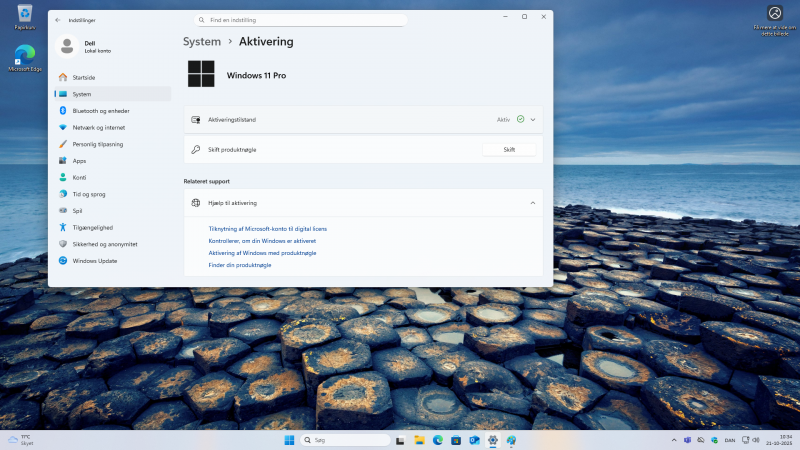This screenshot has width=800, height=450.
Task: Collapse the Hjælp til aktivering section
Action: pos(533,202)
